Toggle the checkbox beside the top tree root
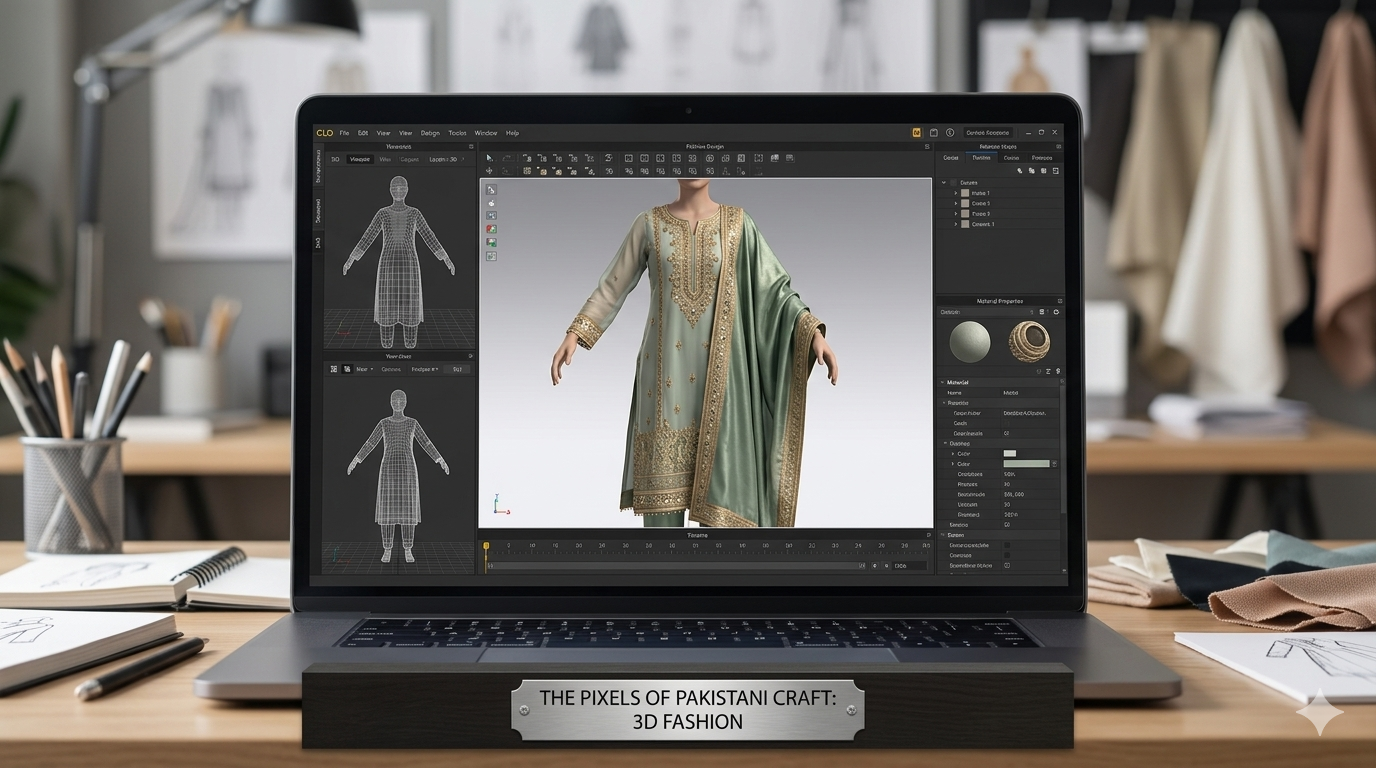 click(953, 183)
